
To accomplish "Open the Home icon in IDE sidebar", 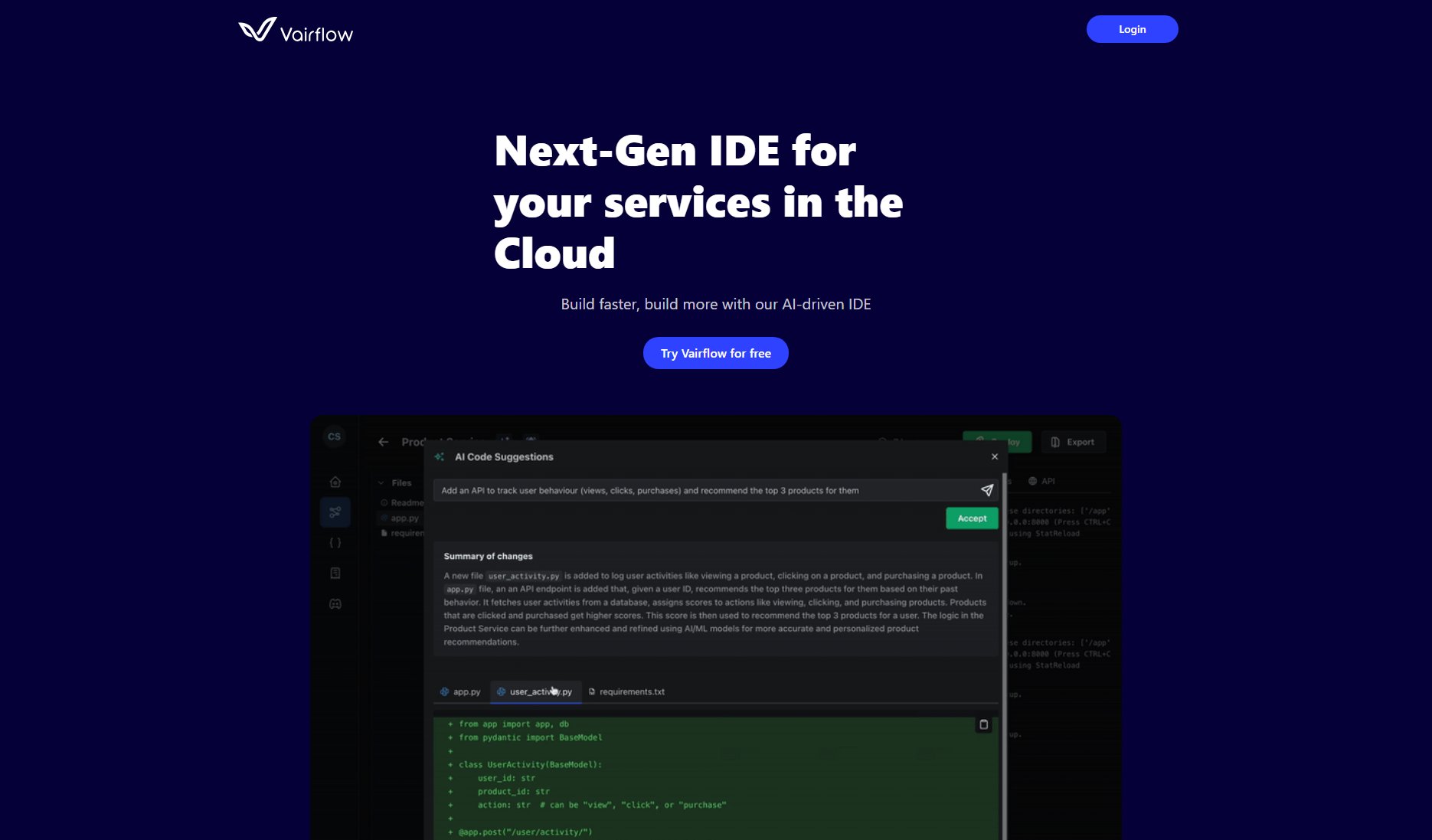I will coord(335,482).
